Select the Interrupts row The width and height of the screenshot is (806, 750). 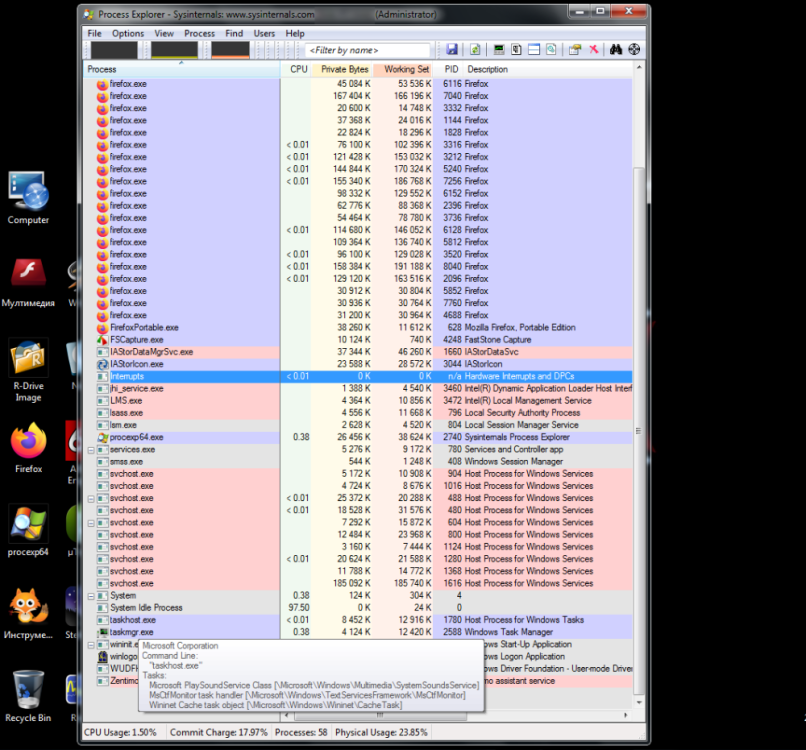[x=358, y=376]
